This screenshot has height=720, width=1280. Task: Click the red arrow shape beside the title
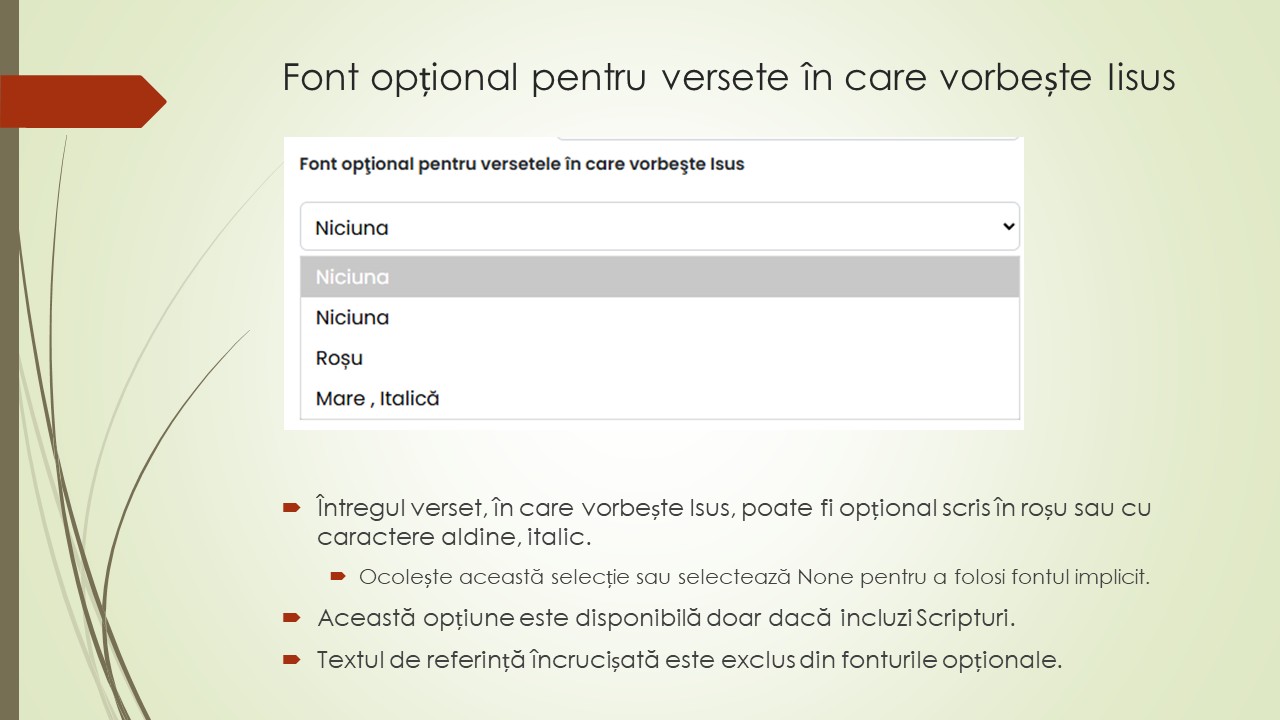[x=82, y=101]
